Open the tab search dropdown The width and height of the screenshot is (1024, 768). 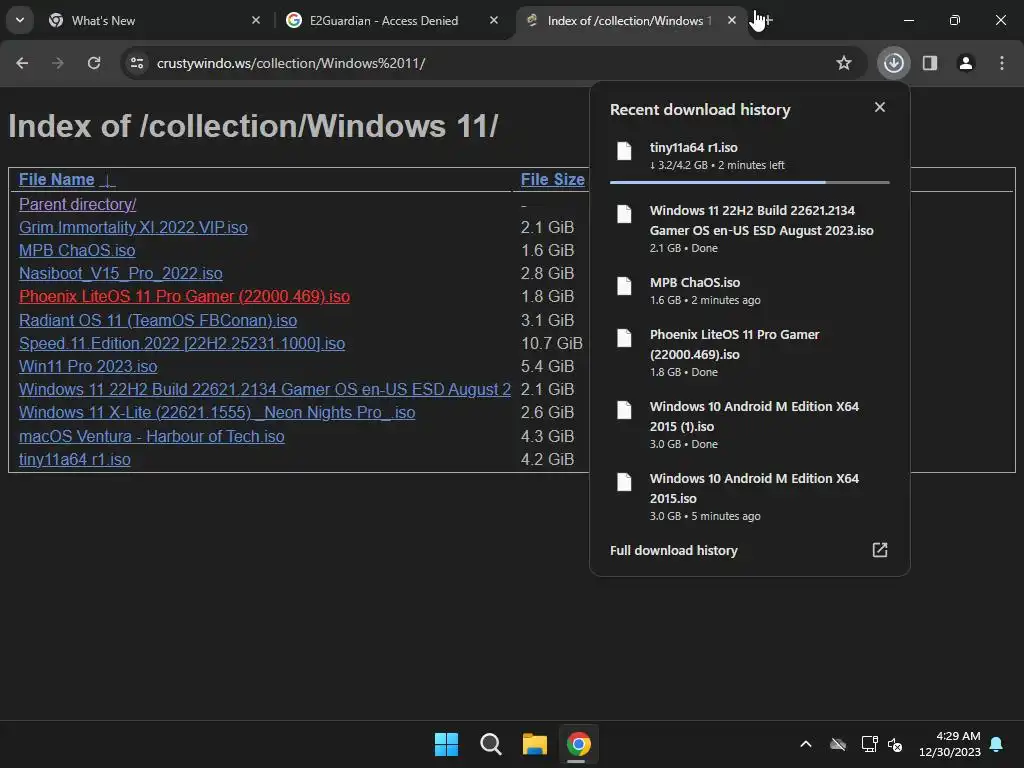click(20, 20)
